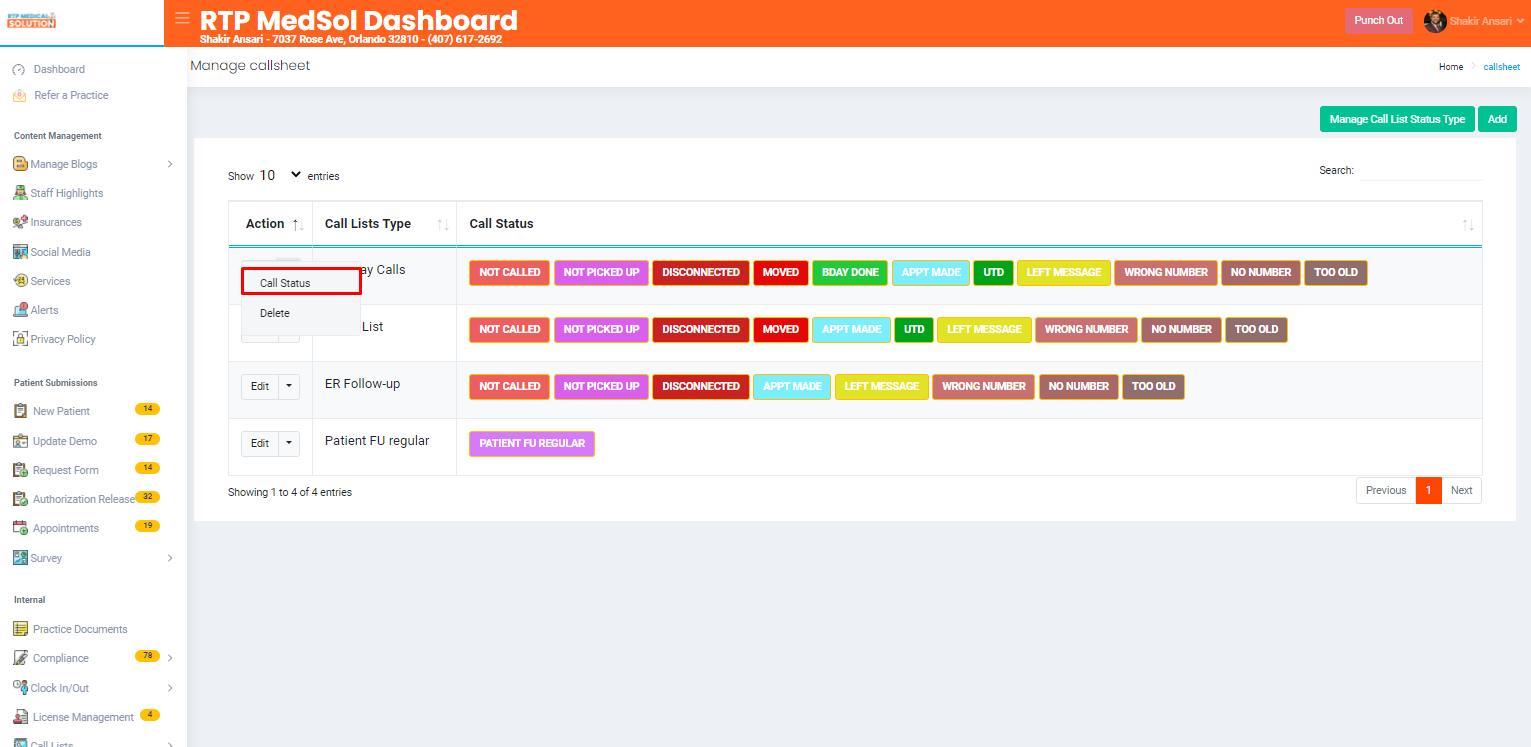This screenshot has height=747, width=1531.
Task: Click the callsheet breadcrumb link
Action: point(1501,67)
